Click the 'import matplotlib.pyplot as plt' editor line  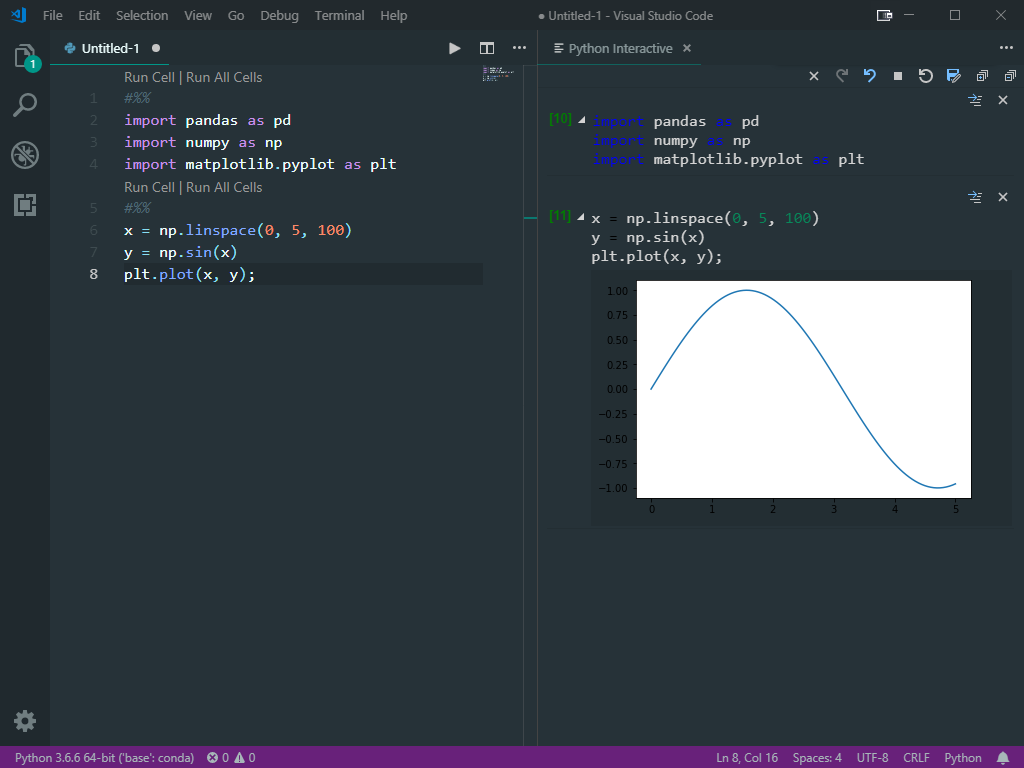tap(260, 164)
